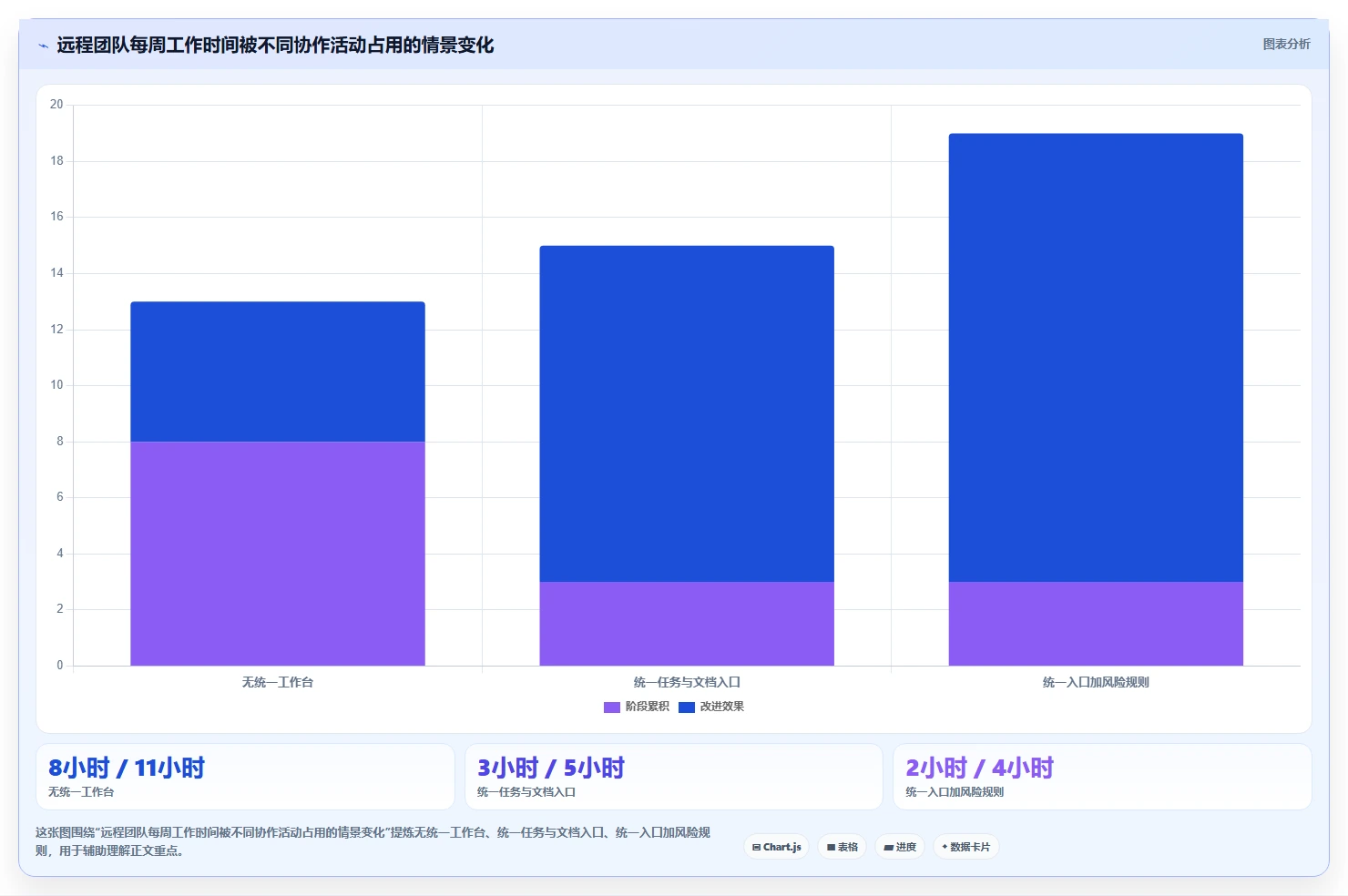Click the chart title 远程团队每周工作时间

275,45
